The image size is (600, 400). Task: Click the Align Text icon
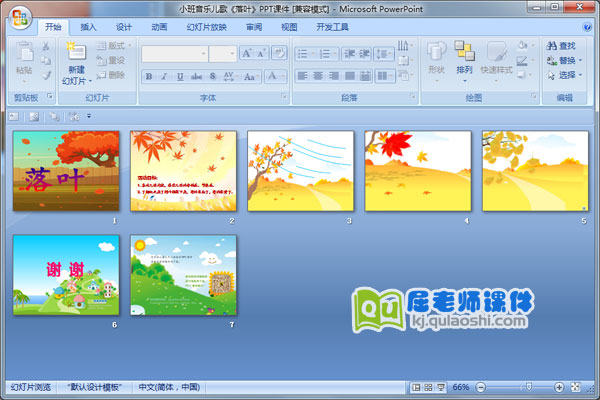[405, 60]
